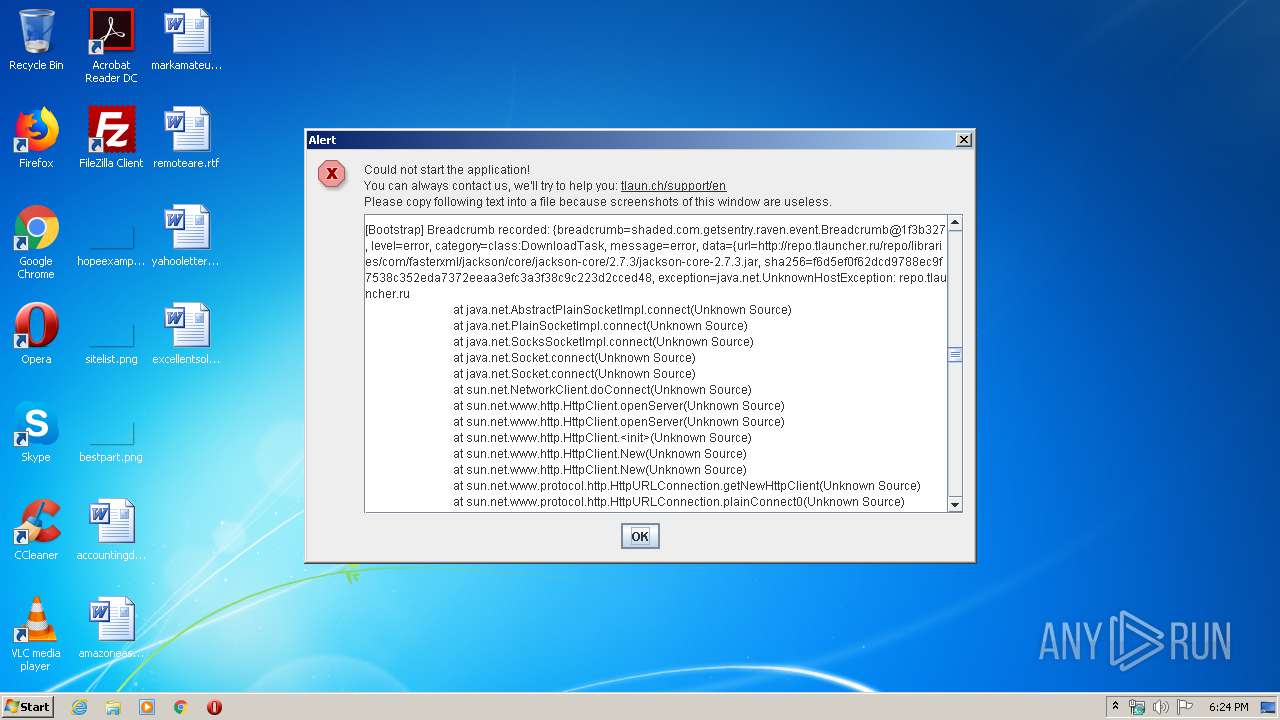Open accountingd Word document icon

pos(111,530)
